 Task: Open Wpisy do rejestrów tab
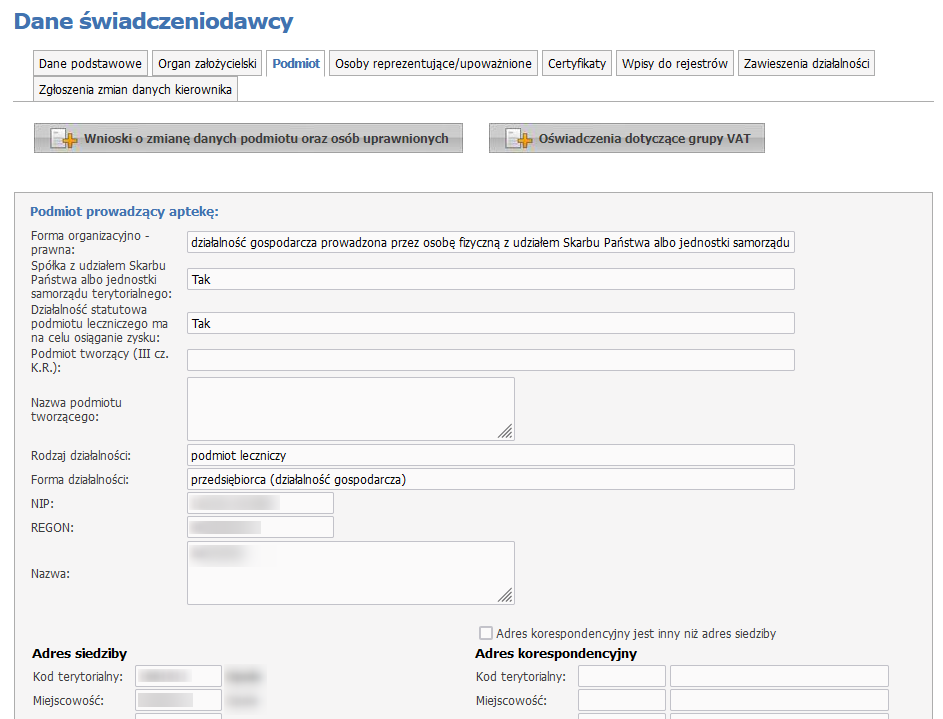point(674,63)
